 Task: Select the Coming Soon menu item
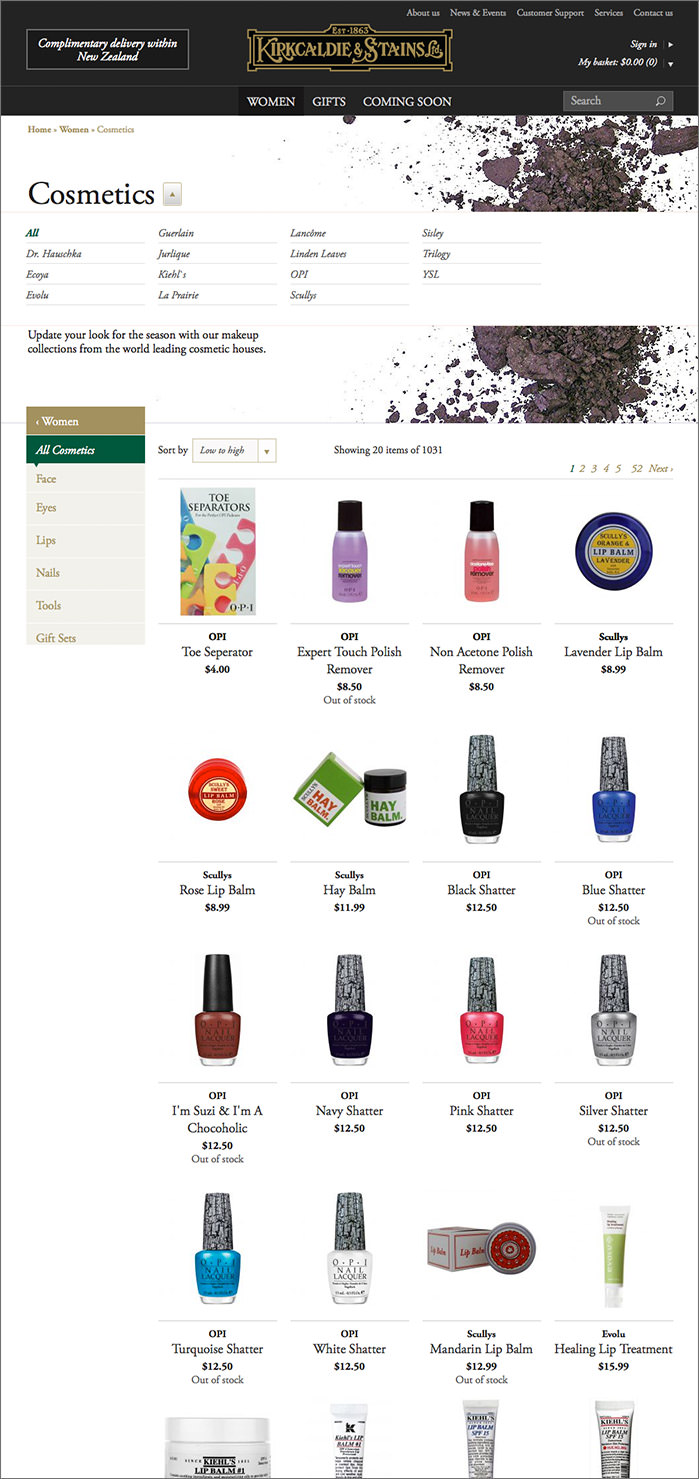pos(407,101)
